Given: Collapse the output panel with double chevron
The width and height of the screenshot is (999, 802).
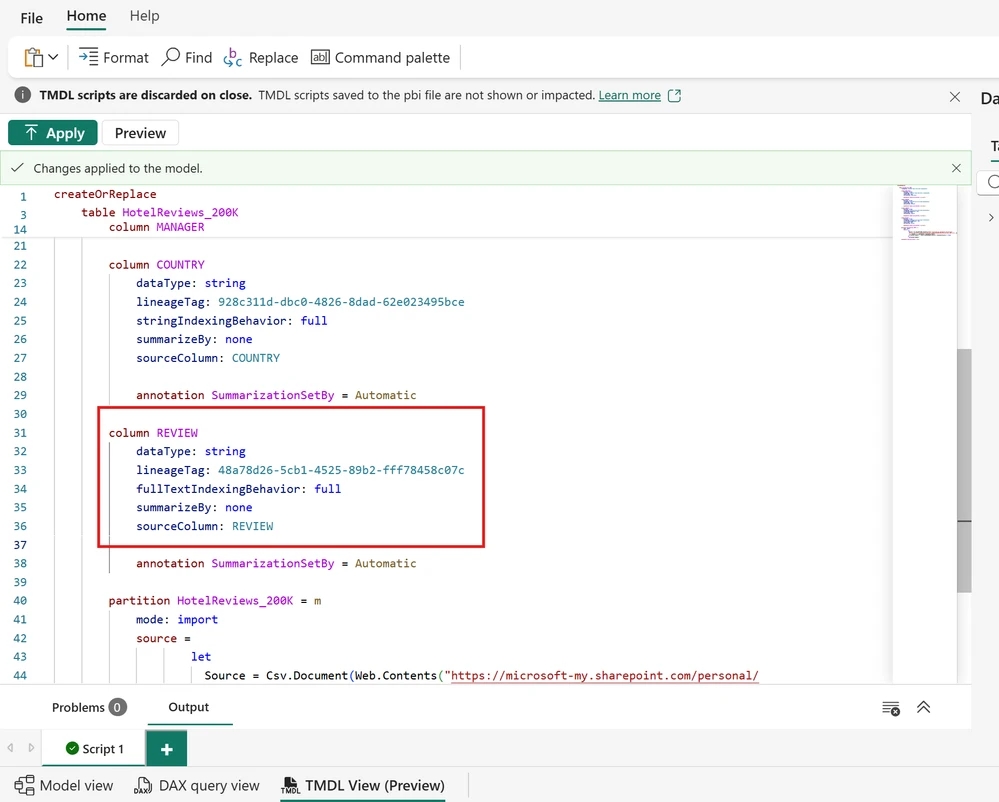Looking at the screenshot, I should (x=923, y=707).
